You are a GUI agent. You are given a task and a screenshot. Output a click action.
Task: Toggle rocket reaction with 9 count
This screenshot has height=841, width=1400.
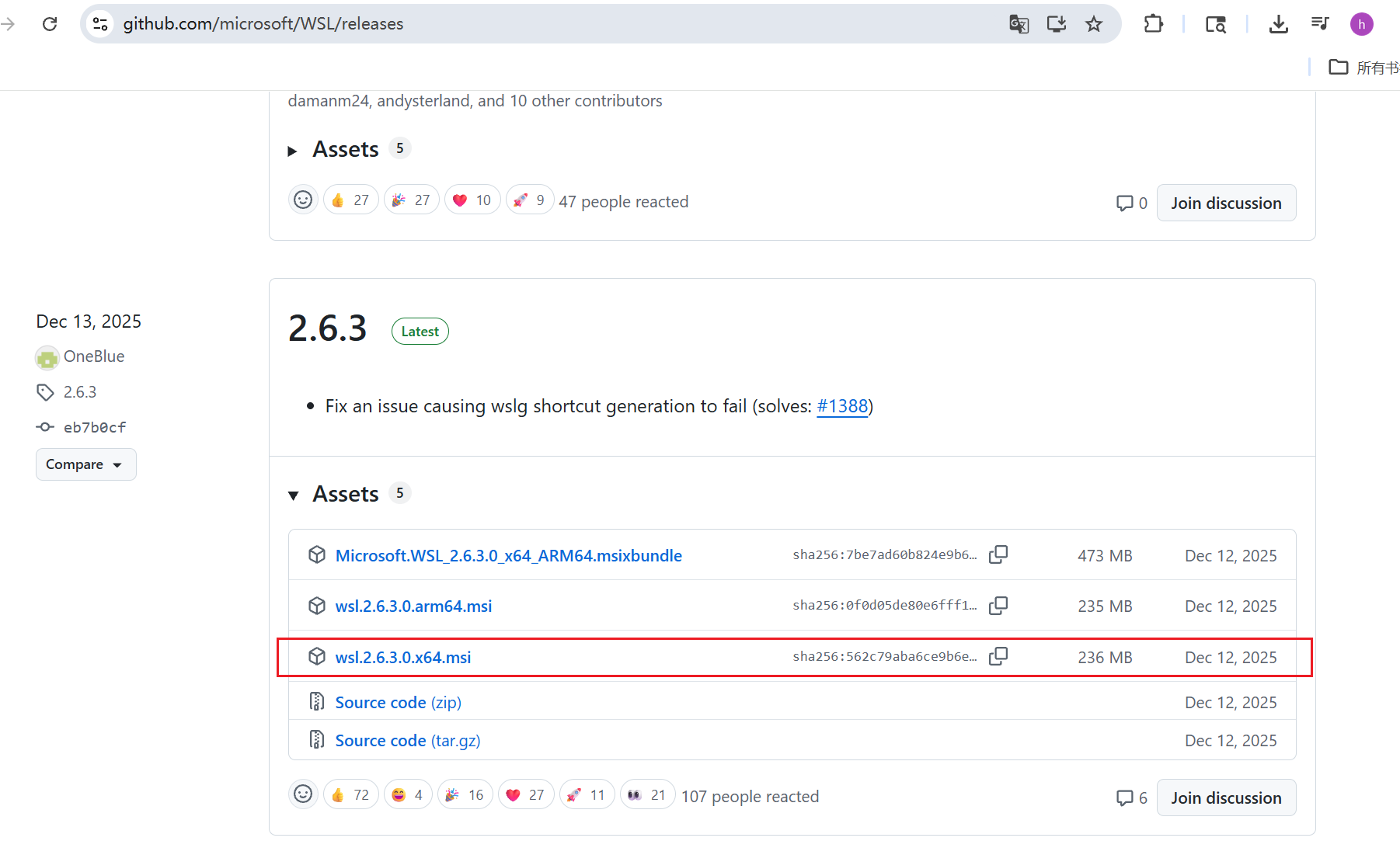530,200
